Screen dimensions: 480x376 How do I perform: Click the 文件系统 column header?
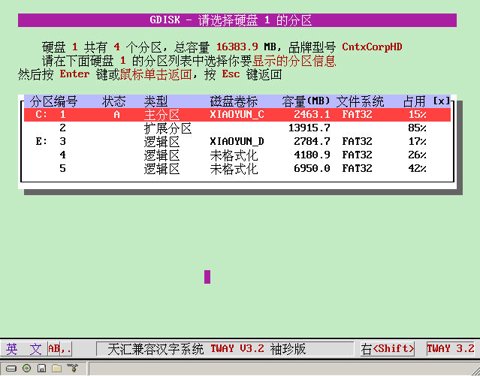[360, 101]
